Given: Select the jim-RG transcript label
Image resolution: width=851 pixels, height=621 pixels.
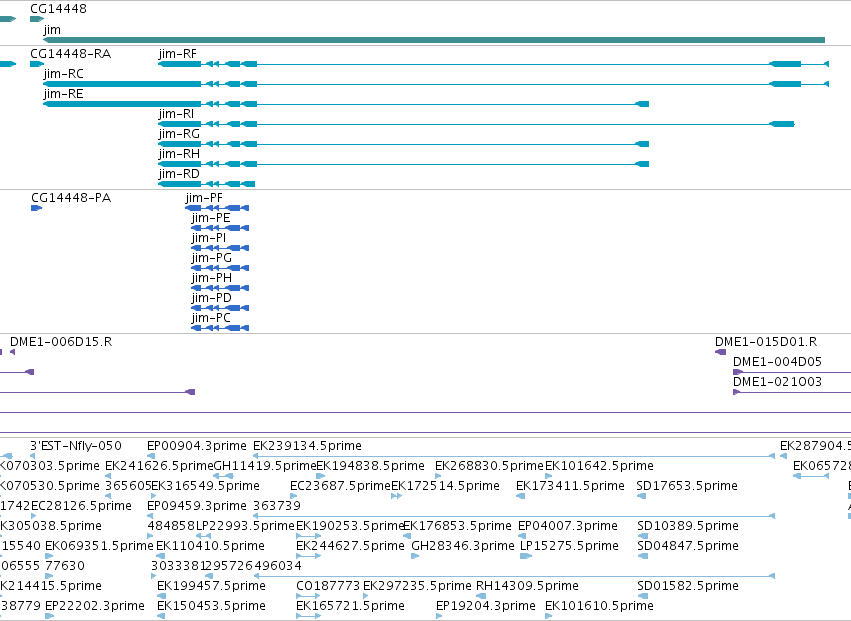Looking at the screenshot, I should 179,134.
